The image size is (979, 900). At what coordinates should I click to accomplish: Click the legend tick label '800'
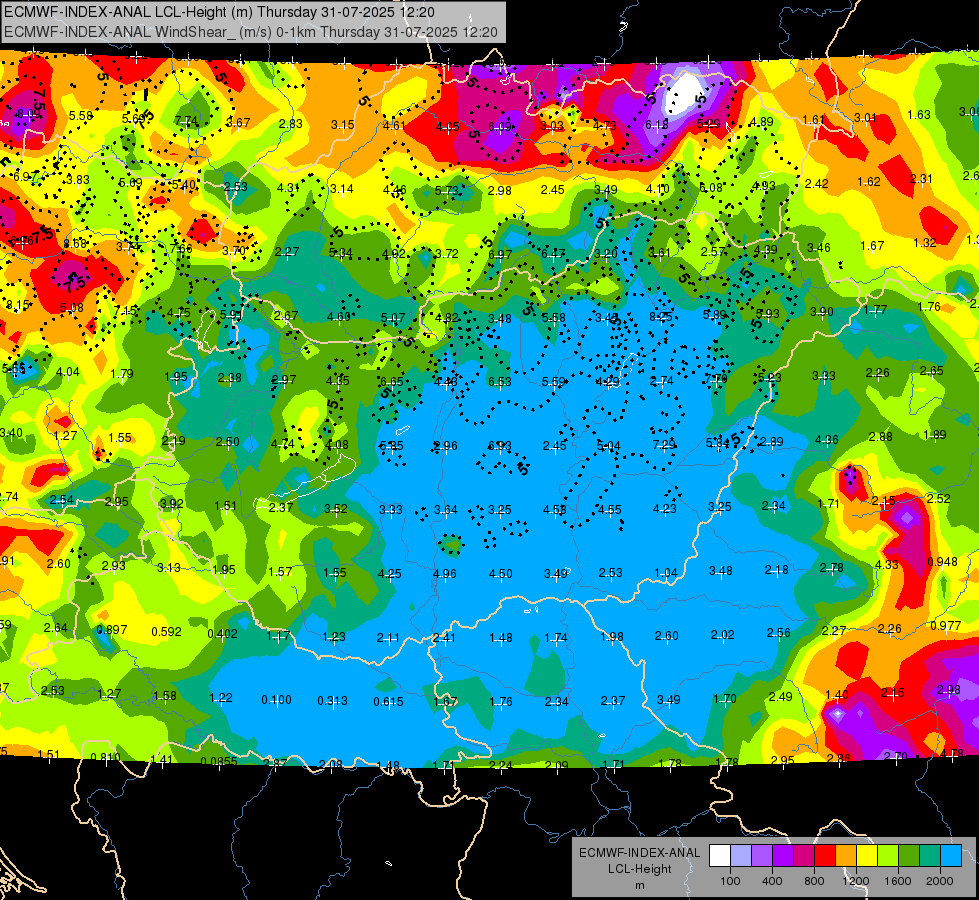coord(814,881)
